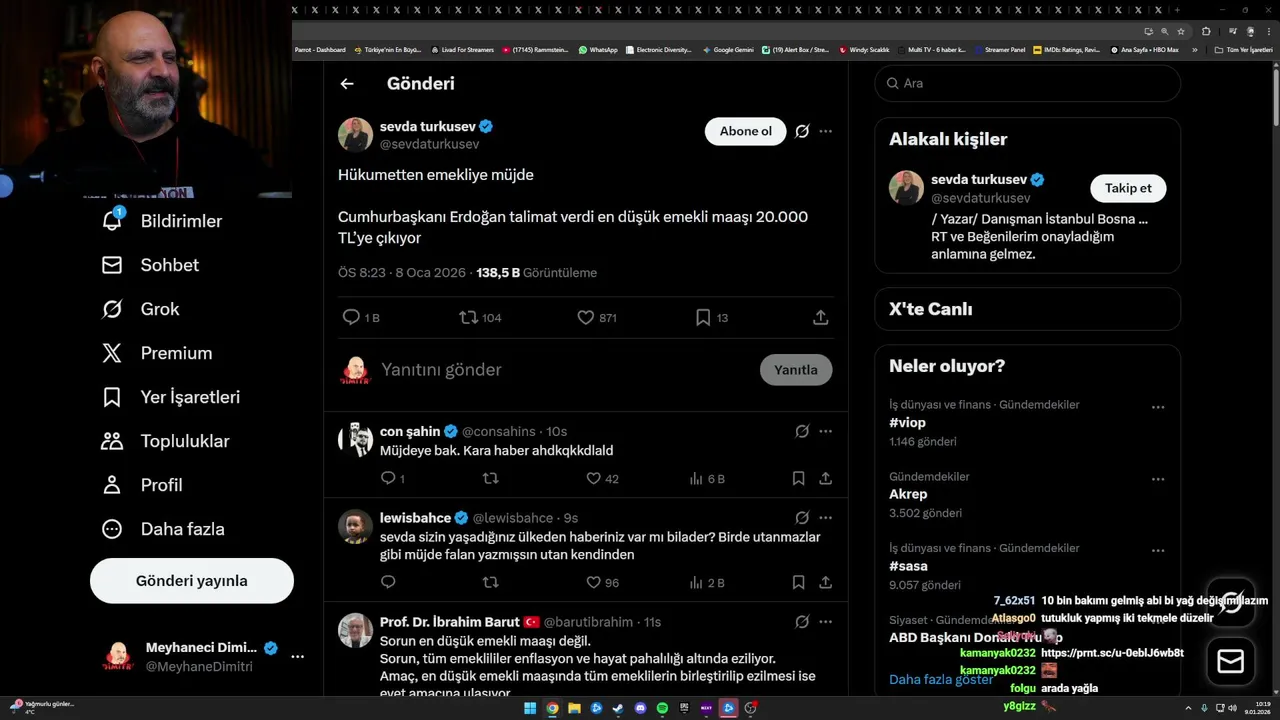Open WhatsApp bookmark in bookmarks bar
The height and width of the screenshot is (720, 1280).
[598, 49]
